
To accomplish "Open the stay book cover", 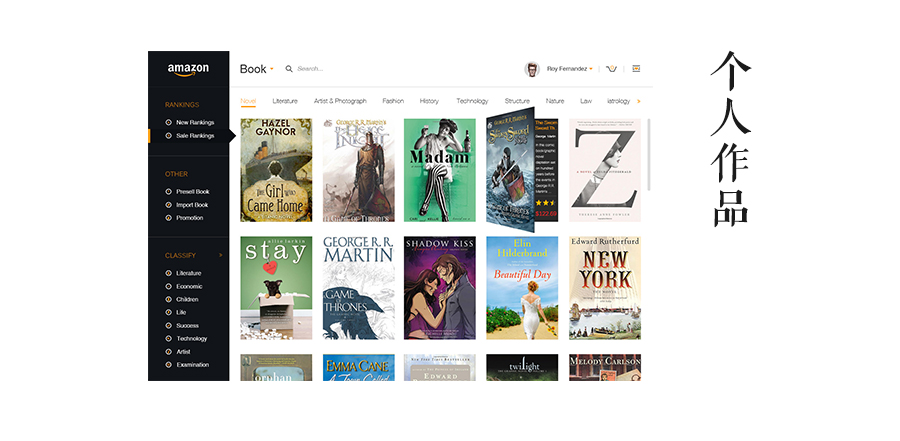I will click(276, 288).
